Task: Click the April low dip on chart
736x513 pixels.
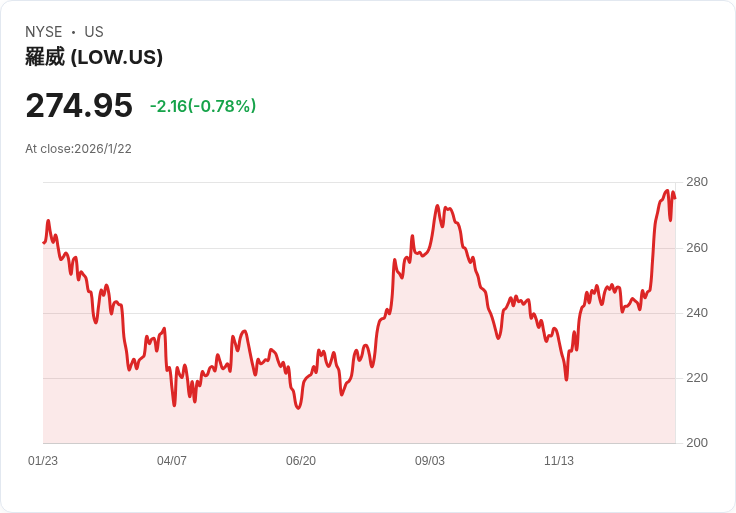Action: pyautogui.click(x=175, y=405)
